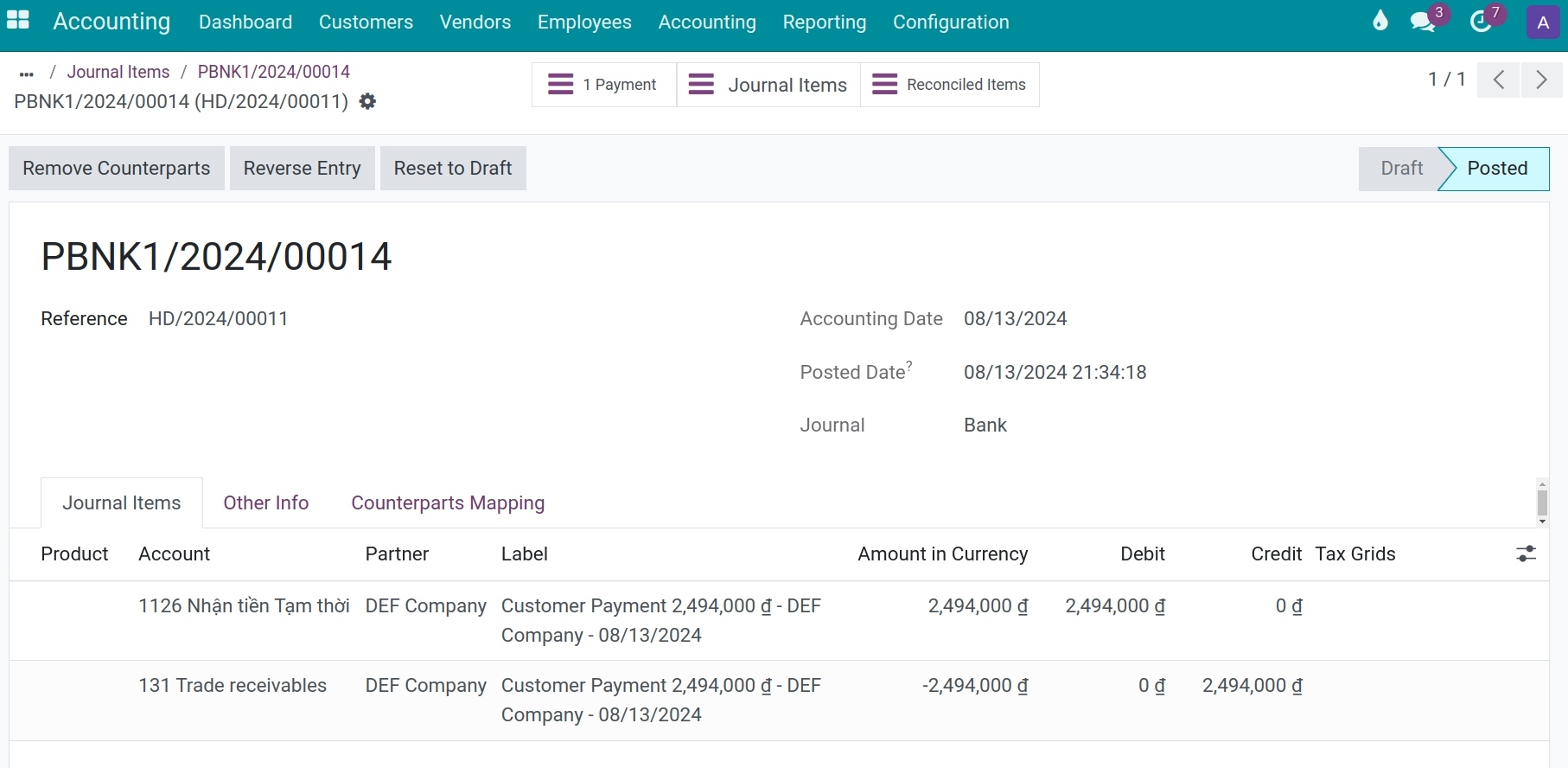Click Reset to Draft button
The width and height of the screenshot is (1568, 768).
click(x=453, y=168)
